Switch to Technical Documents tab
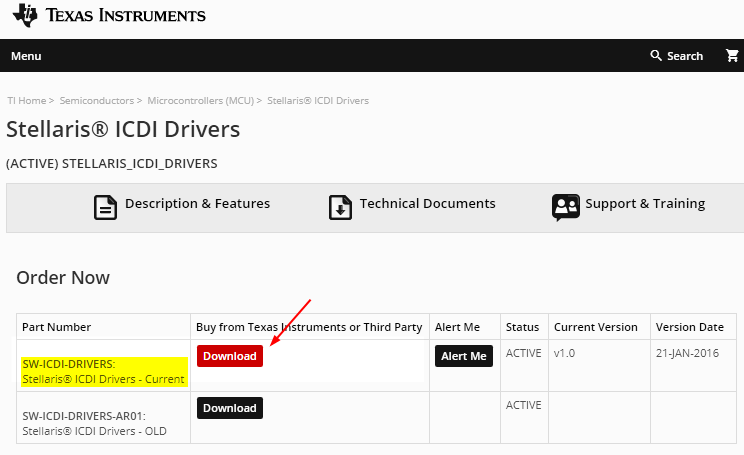This screenshot has height=455, width=744. click(427, 204)
